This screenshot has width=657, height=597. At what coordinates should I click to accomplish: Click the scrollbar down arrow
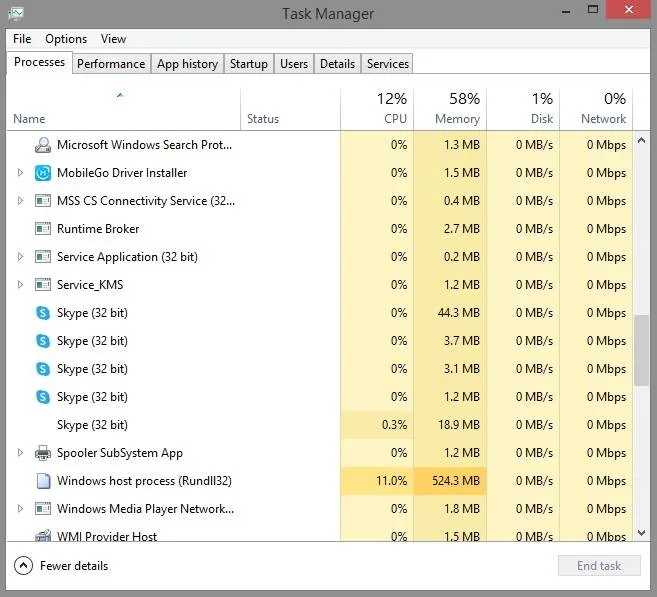coord(641,533)
